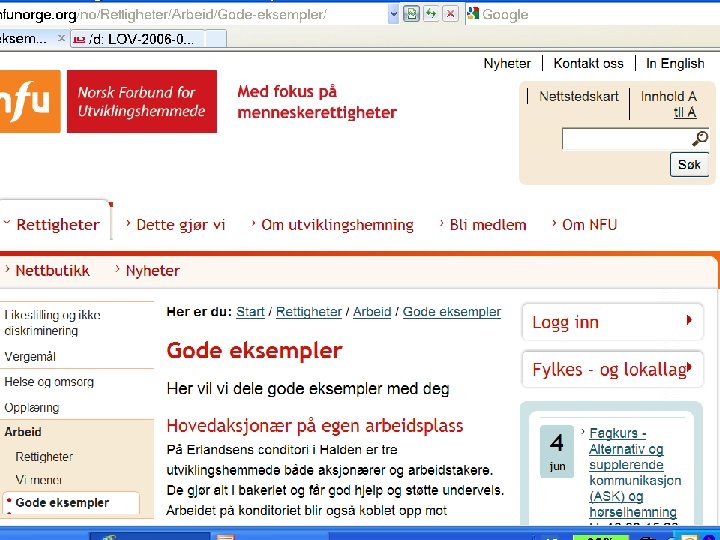Screen dimensions: 720x540
Task: Click the Norsk Forbund for Utviklingshemmede red banner
Action: click(142, 101)
